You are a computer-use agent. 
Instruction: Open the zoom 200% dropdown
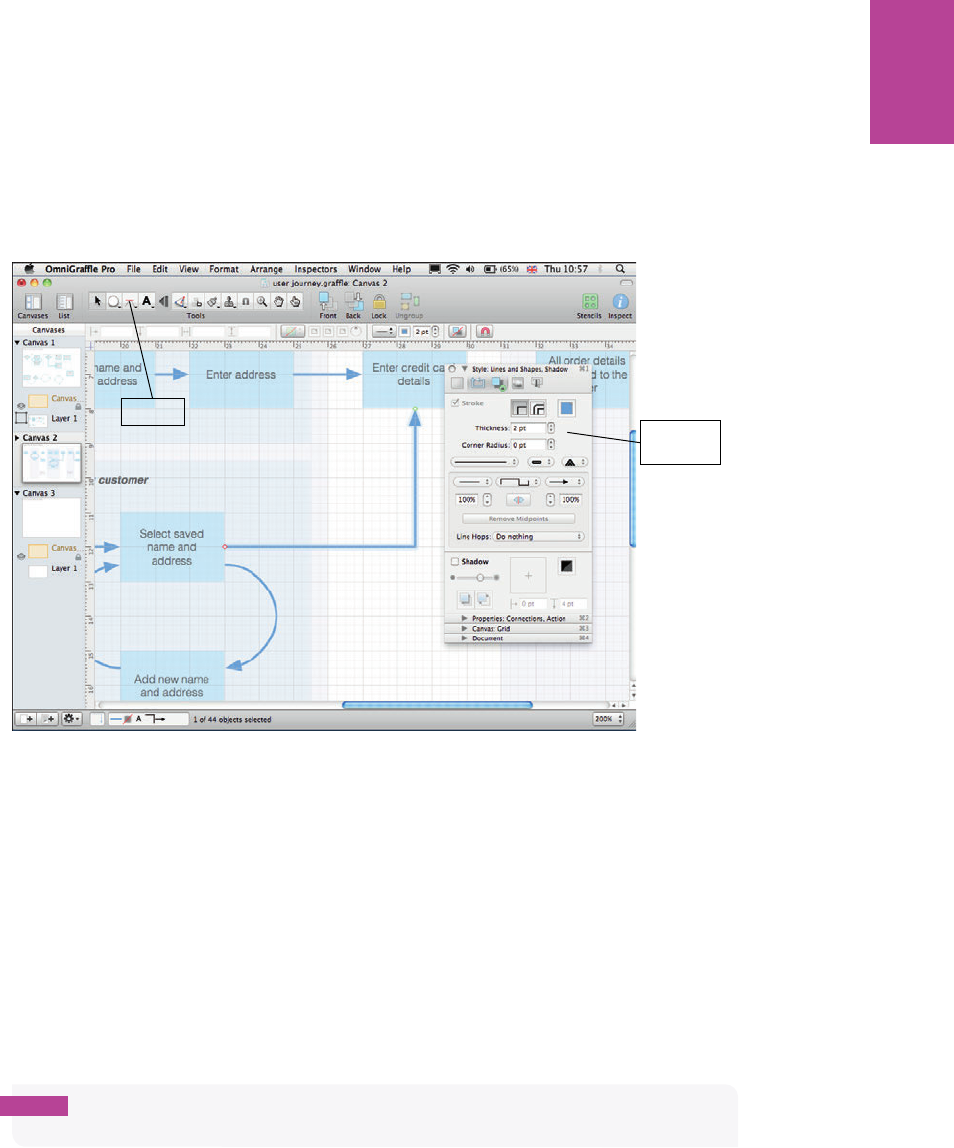click(x=608, y=719)
